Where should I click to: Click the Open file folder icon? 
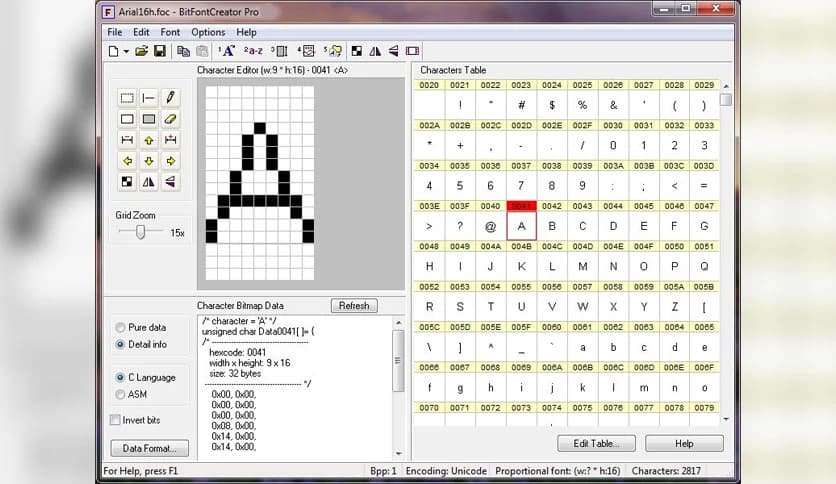pos(141,51)
